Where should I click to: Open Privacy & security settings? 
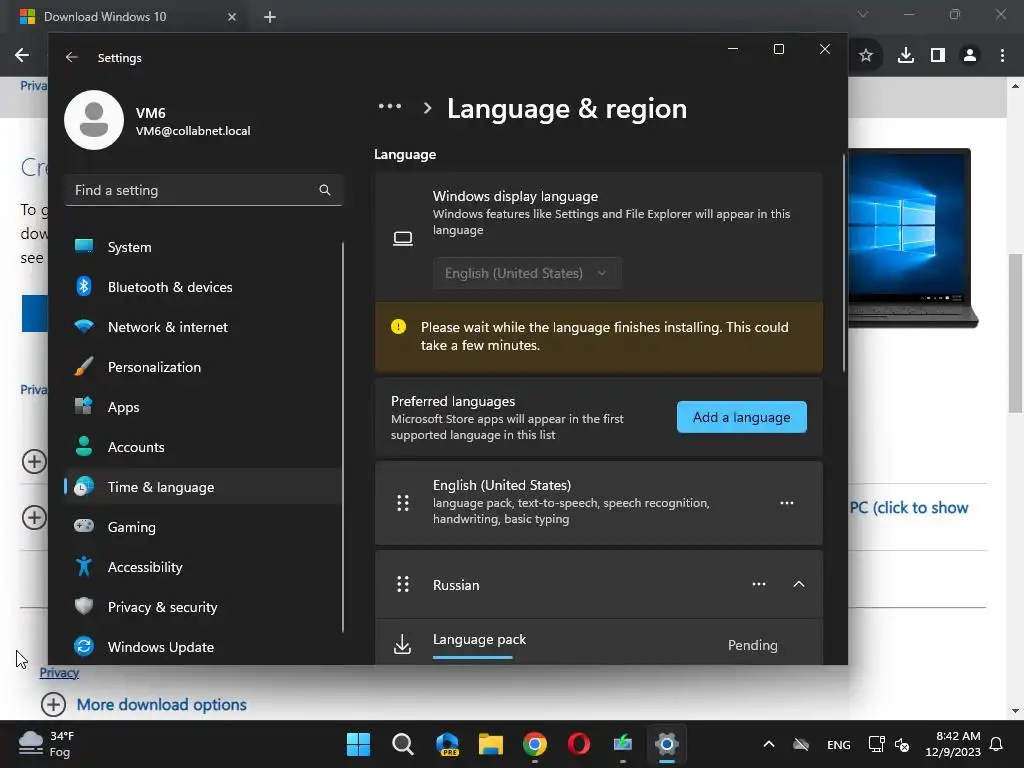tap(202, 607)
